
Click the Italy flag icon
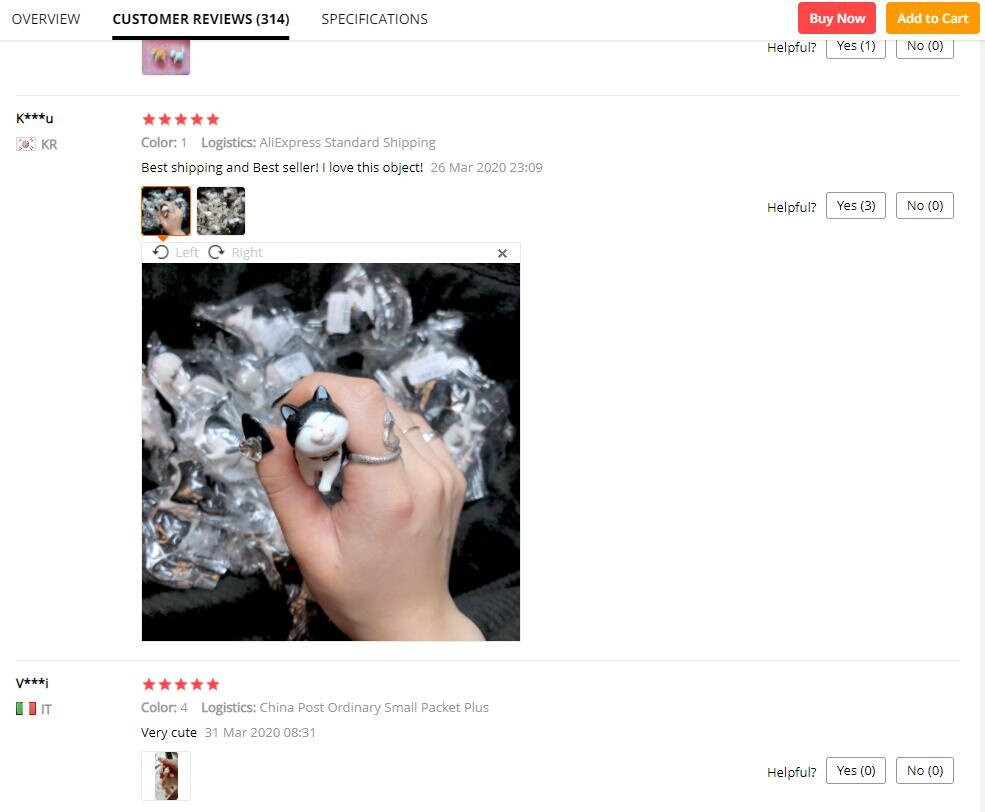click(26, 709)
